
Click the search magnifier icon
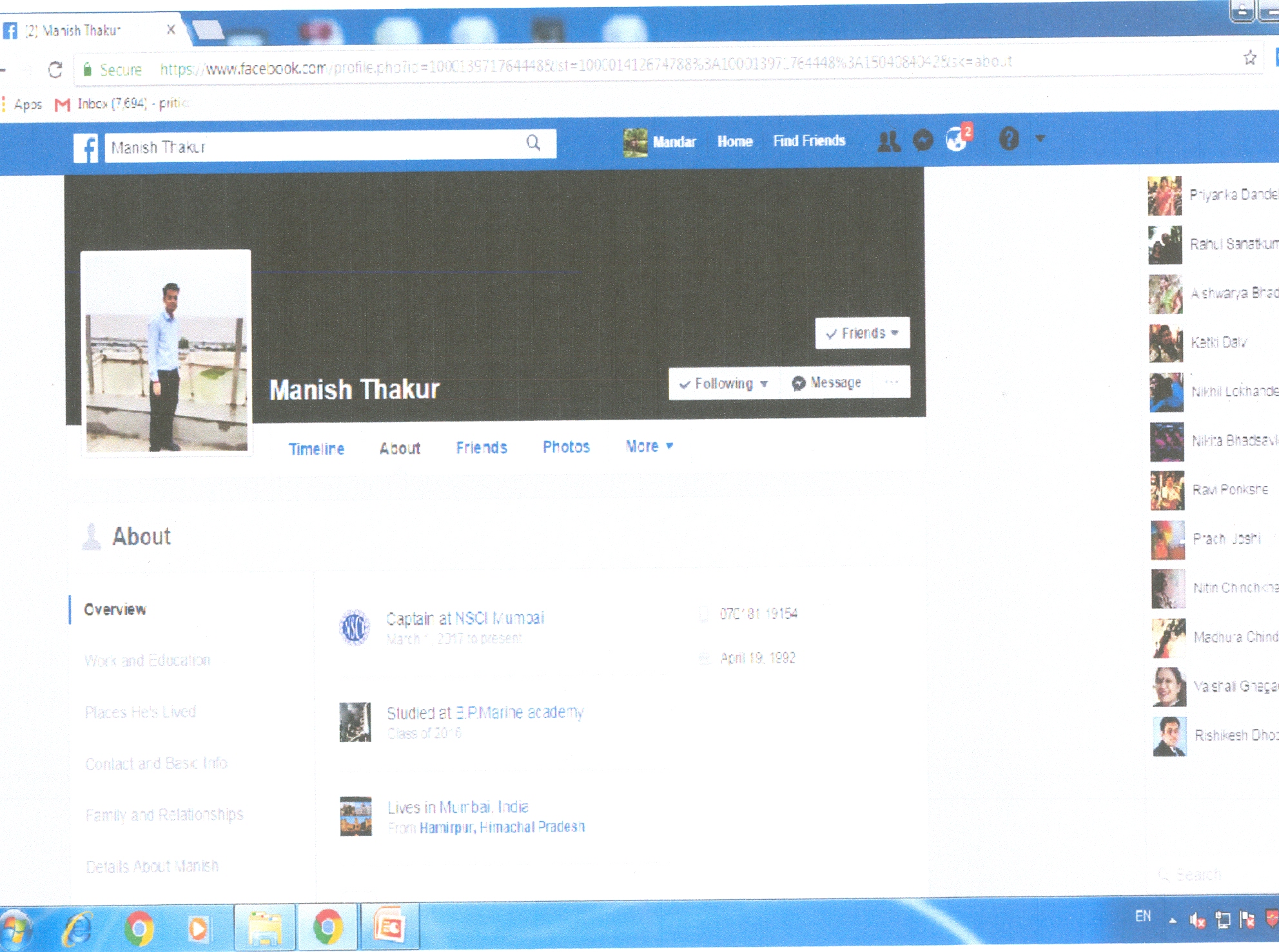pos(533,143)
